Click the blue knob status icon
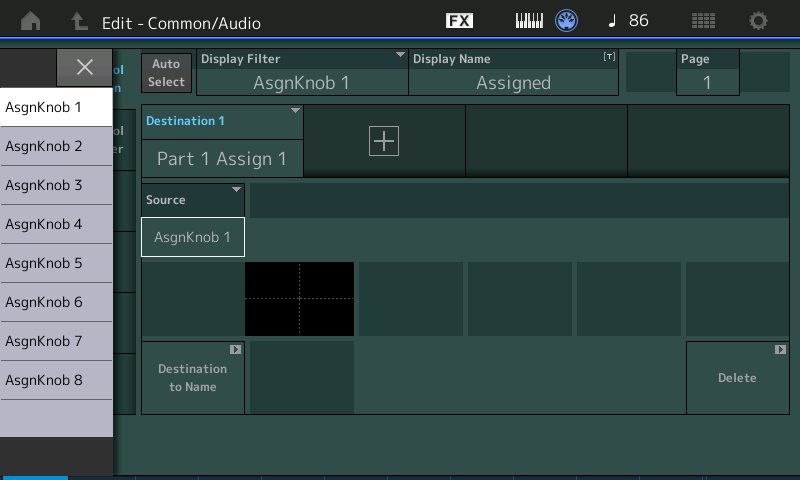 click(567, 21)
